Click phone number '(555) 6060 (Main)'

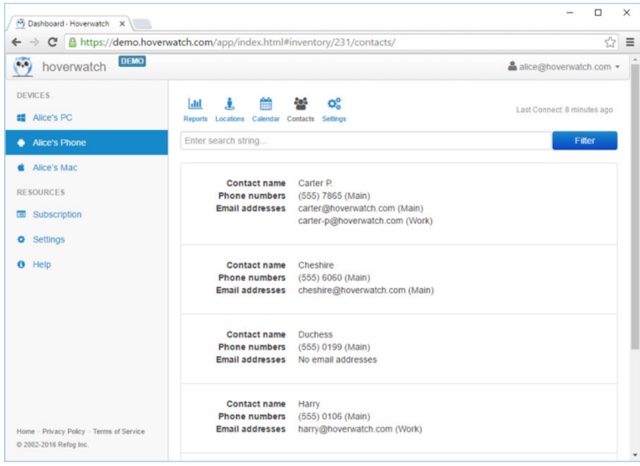click(x=334, y=278)
